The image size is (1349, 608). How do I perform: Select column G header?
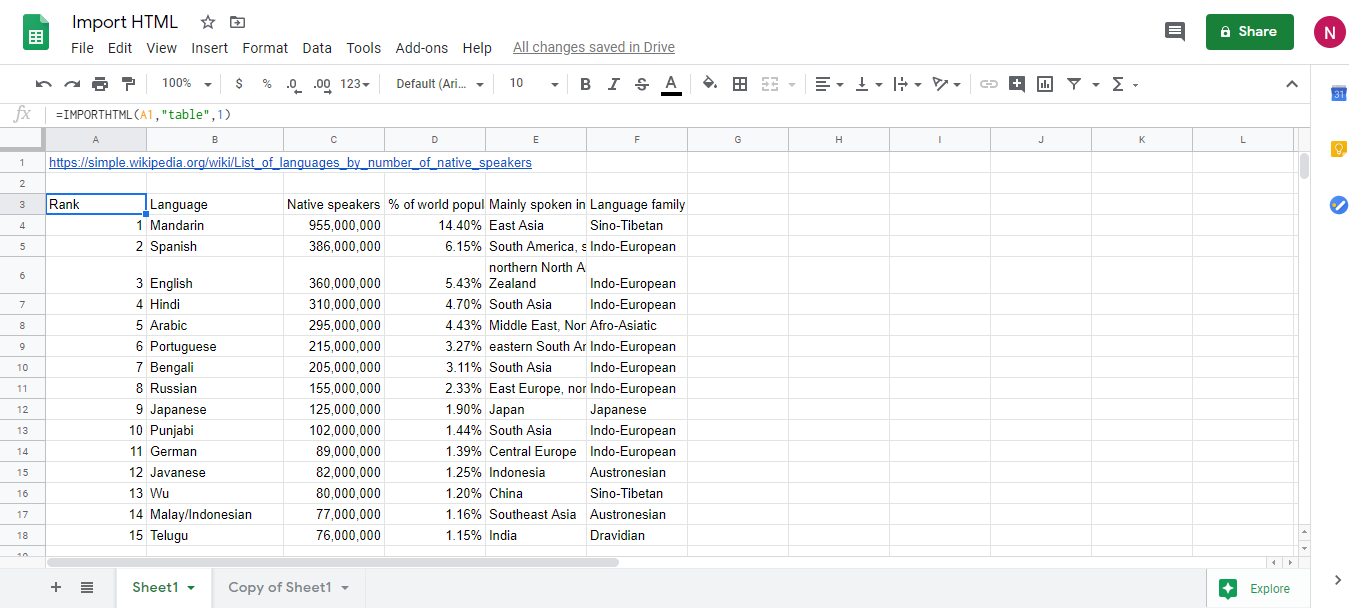[738, 139]
